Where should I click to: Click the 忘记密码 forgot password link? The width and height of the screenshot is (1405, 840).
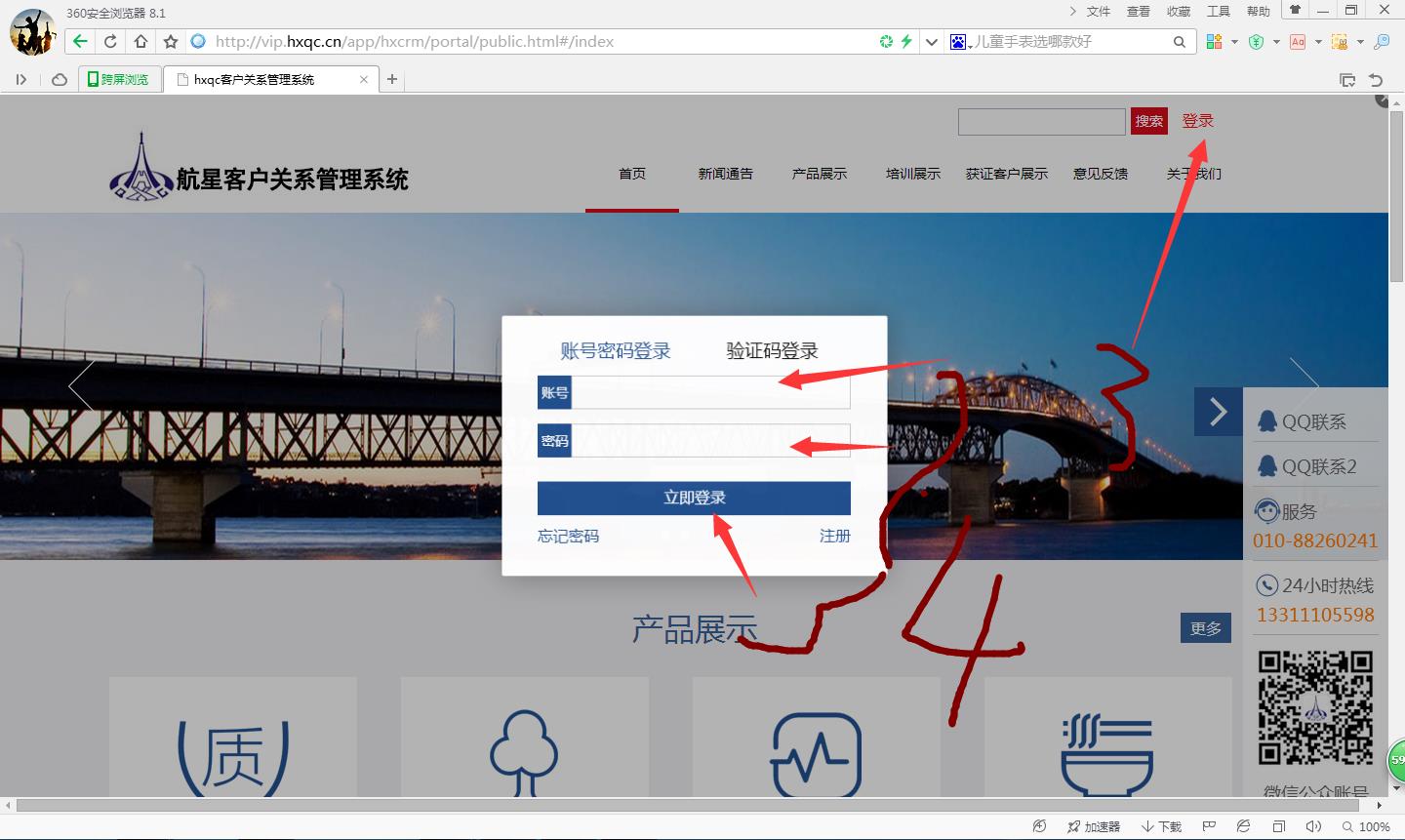[568, 536]
